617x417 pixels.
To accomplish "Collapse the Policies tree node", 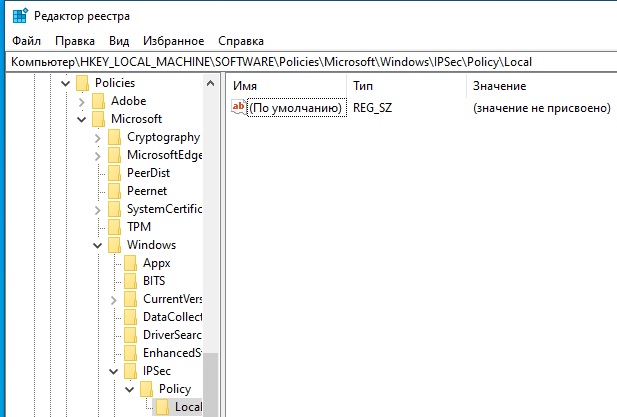I will (x=65, y=83).
